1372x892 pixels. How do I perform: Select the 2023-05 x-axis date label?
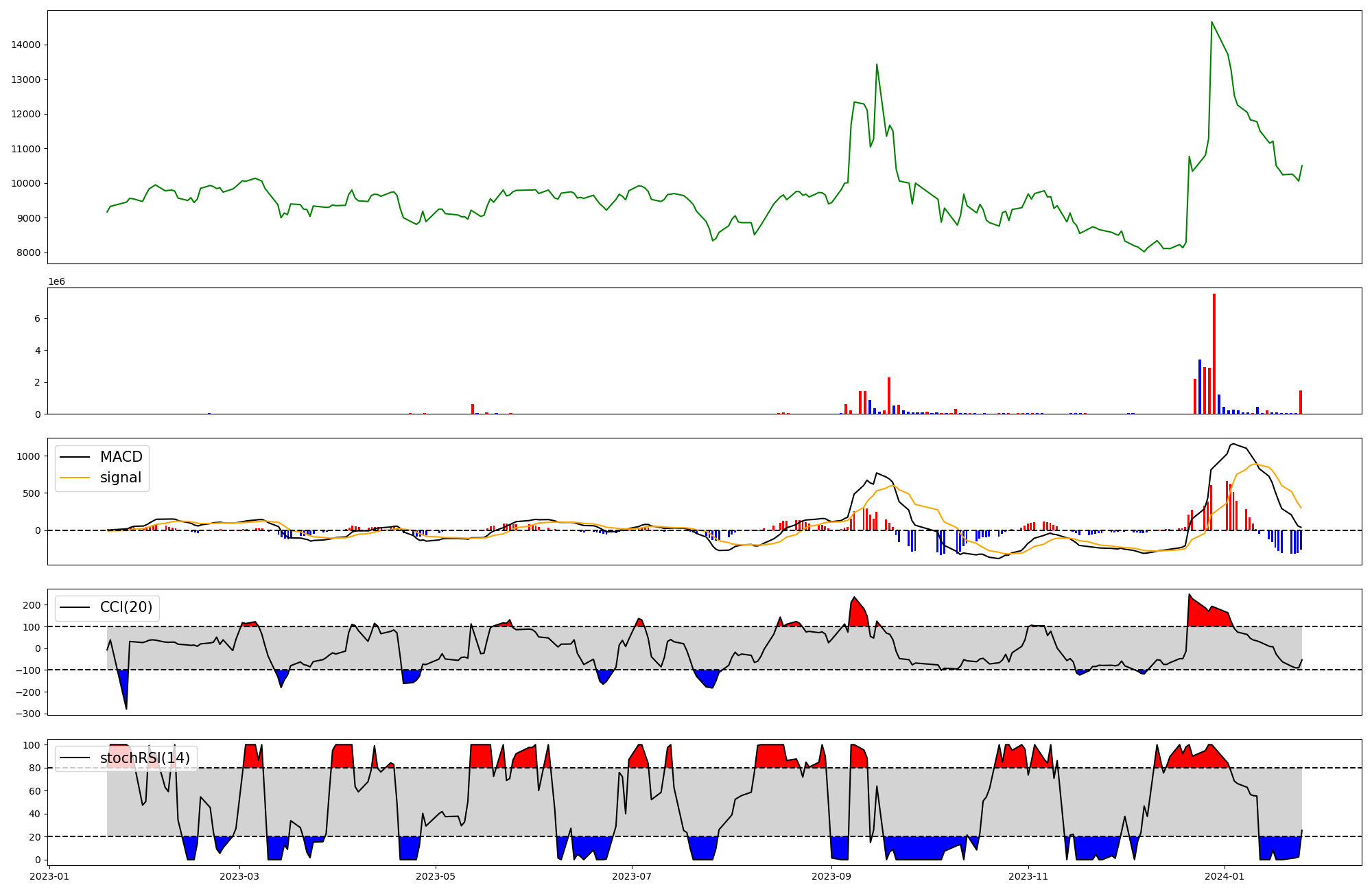tap(436, 876)
